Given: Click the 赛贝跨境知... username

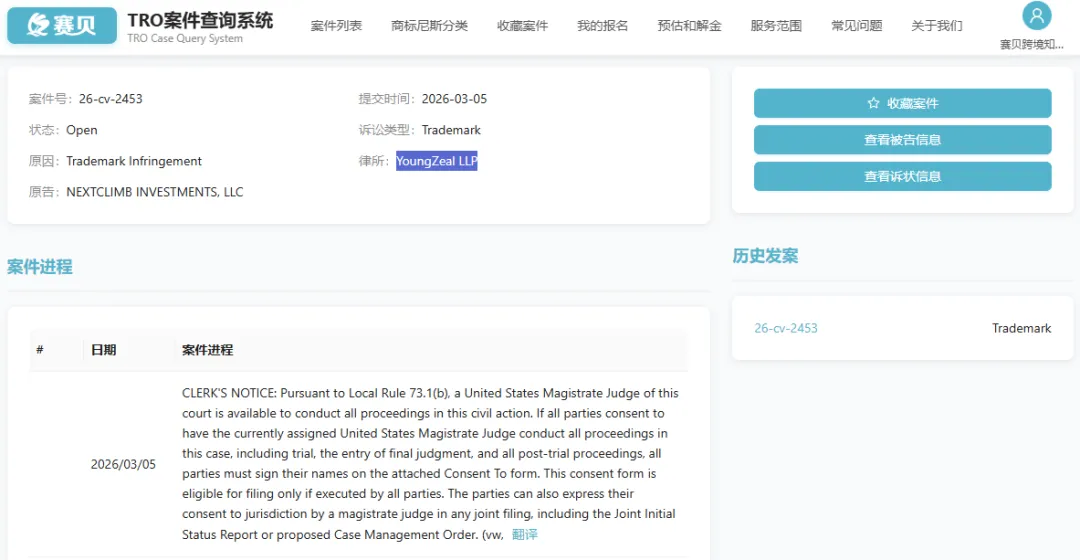Looking at the screenshot, I should 1032,44.
